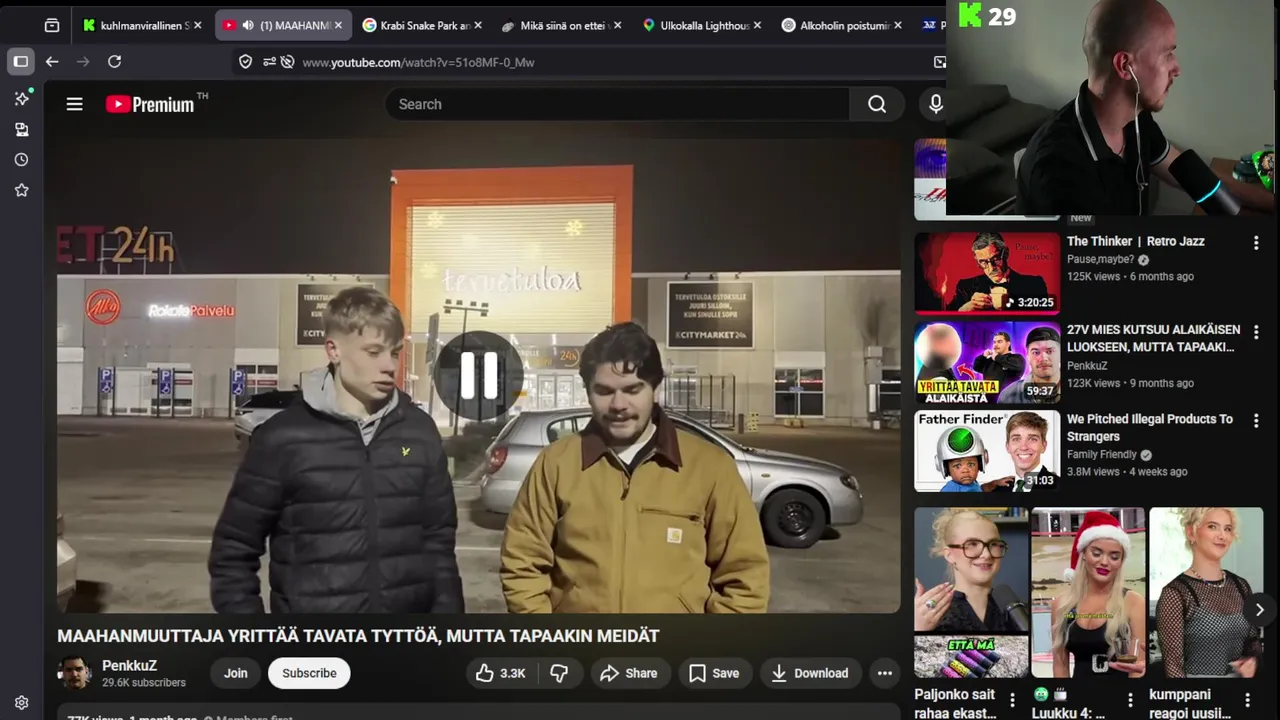Close the kuhlmanvirallinen tab

pos(198,25)
